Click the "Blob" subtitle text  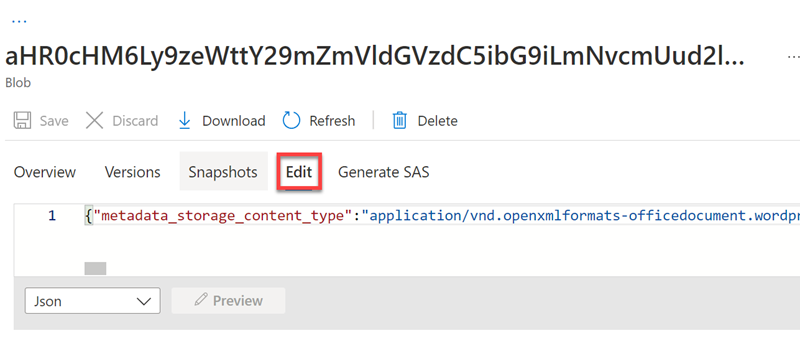click(18, 83)
